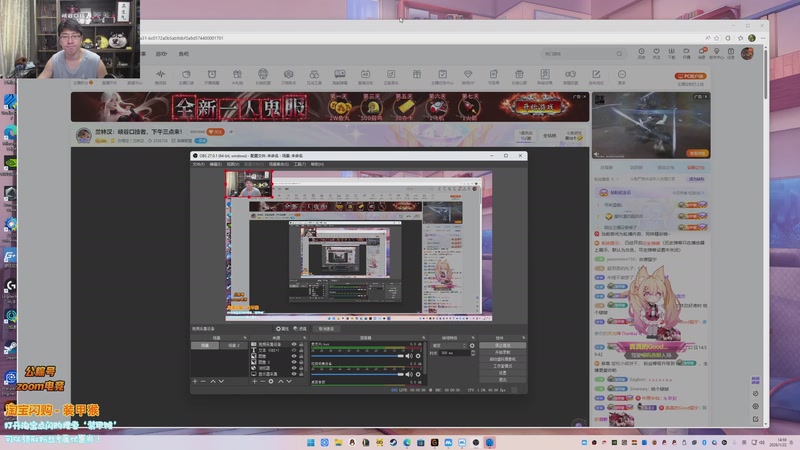Open the 属性 properties gear above Scenes panel
Image resolution: width=800 pixels, height=450 pixels.
[x=282, y=329]
